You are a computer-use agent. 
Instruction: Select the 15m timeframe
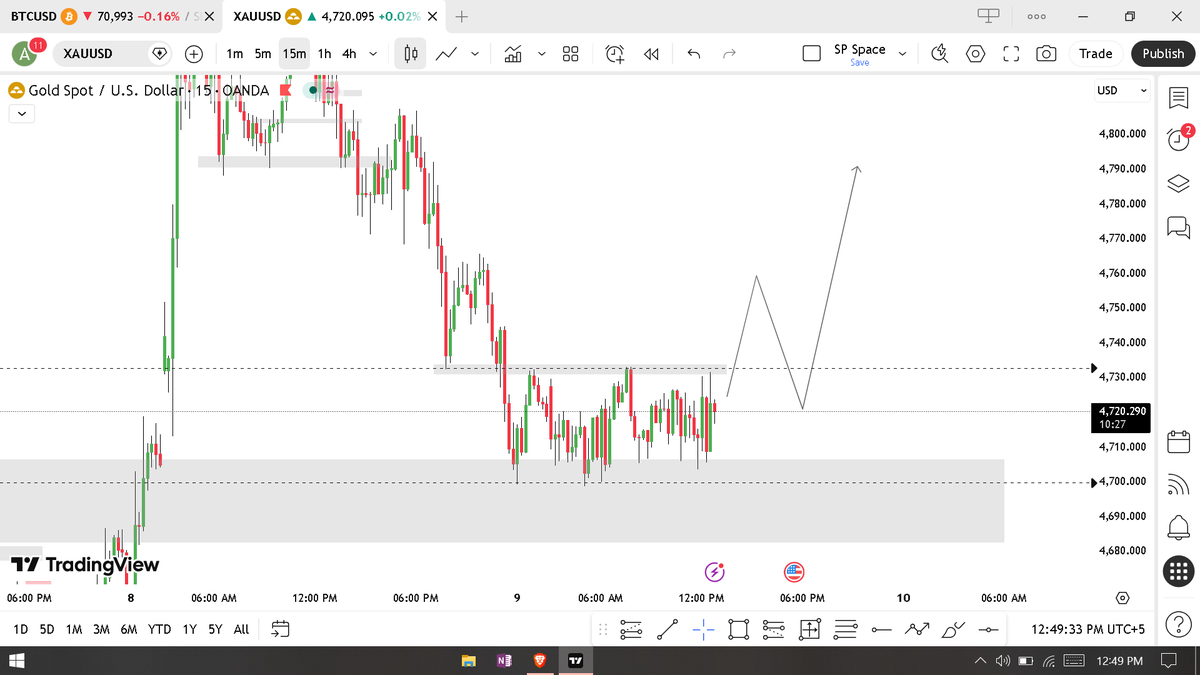pos(294,54)
